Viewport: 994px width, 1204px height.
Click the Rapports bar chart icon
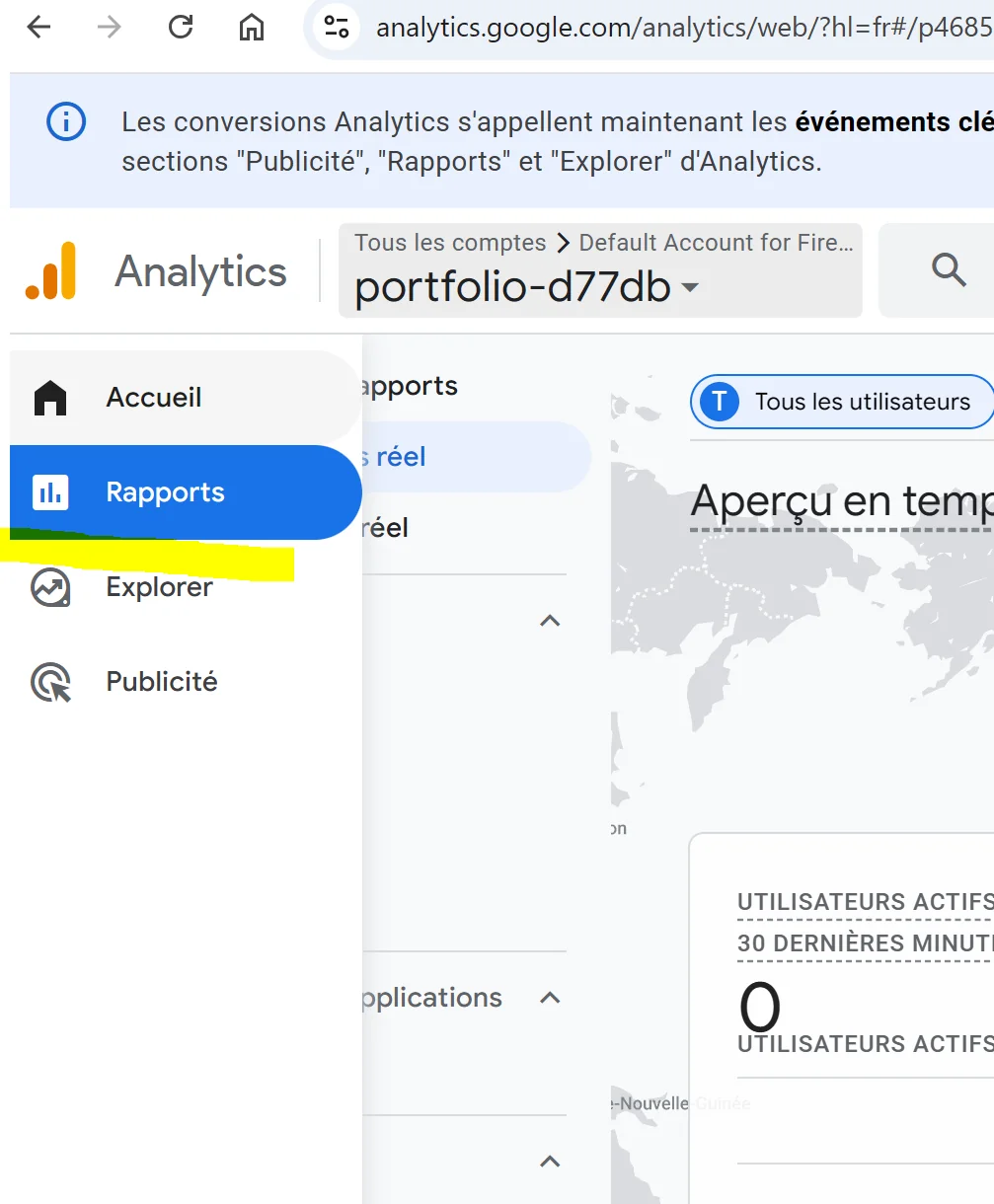tap(50, 492)
